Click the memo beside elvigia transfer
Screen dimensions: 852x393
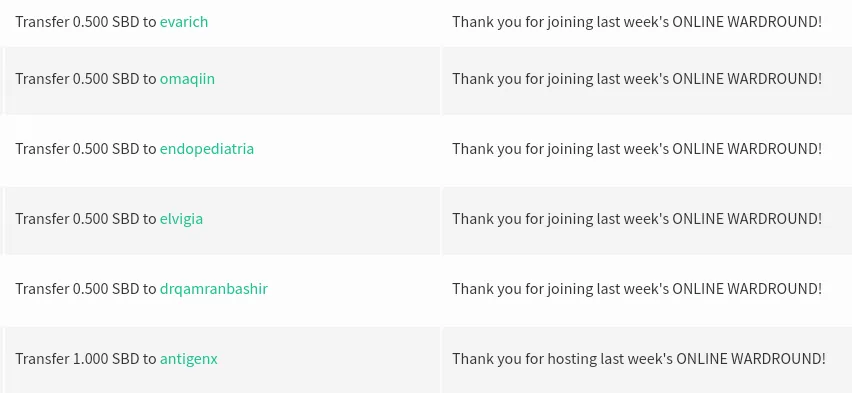637,219
